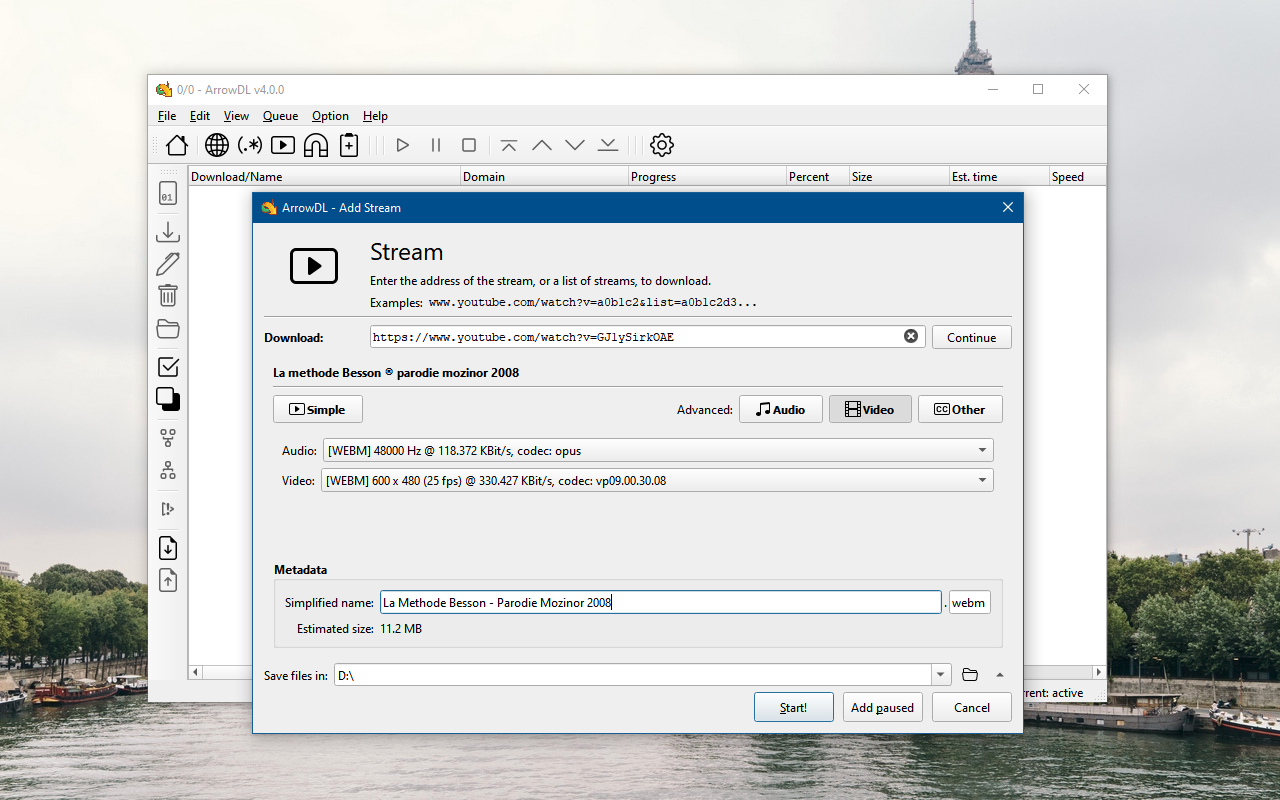Expand the Save files in drive list
The image size is (1280, 800).
point(940,674)
